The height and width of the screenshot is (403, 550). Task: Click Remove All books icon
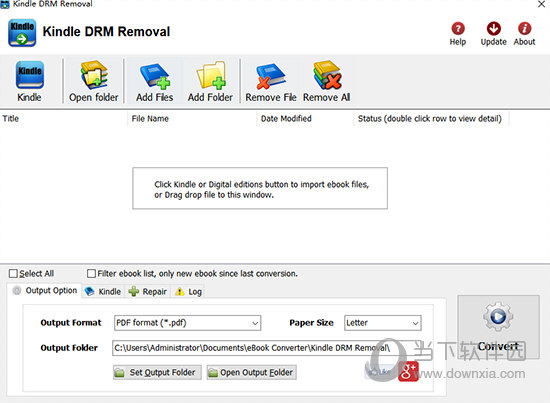coord(327,75)
